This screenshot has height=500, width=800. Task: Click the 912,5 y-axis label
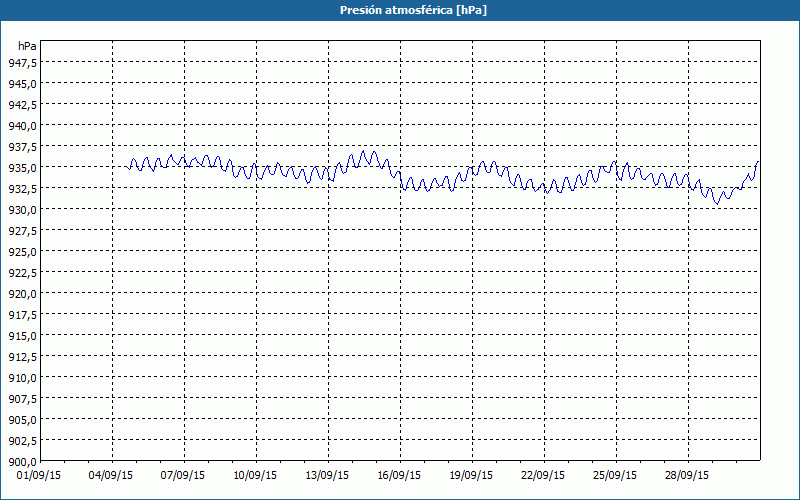click(22, 357)
